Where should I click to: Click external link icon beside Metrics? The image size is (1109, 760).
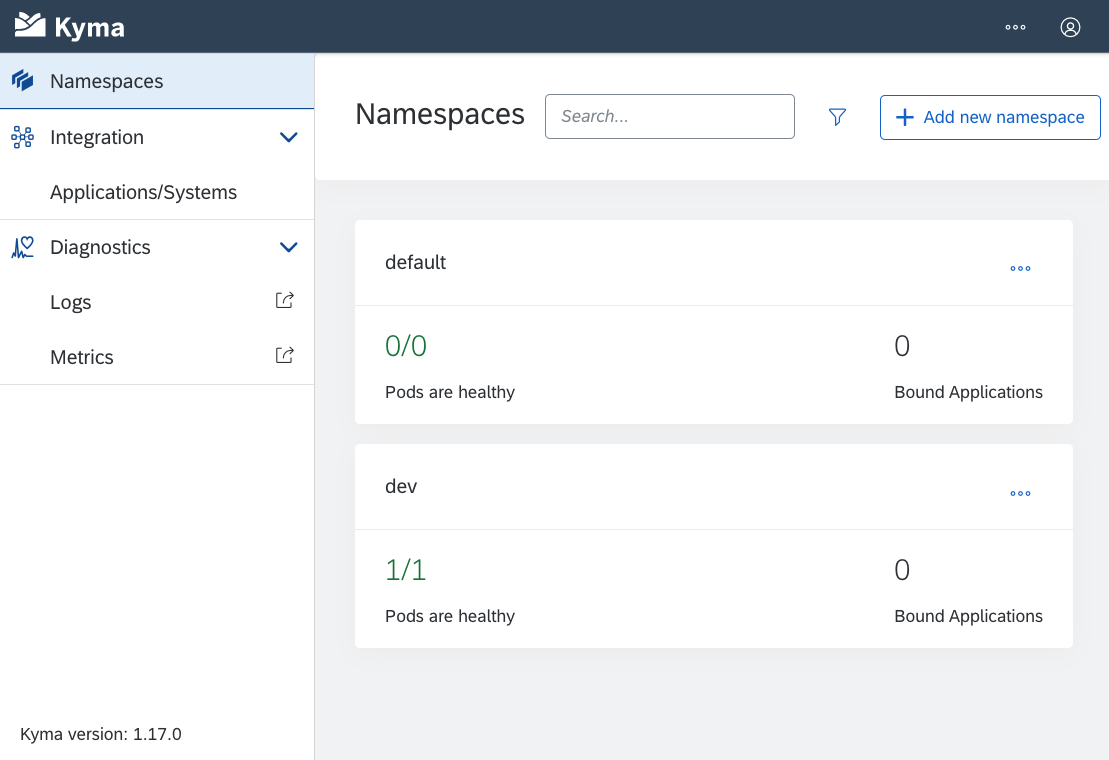tap(284, 355)
